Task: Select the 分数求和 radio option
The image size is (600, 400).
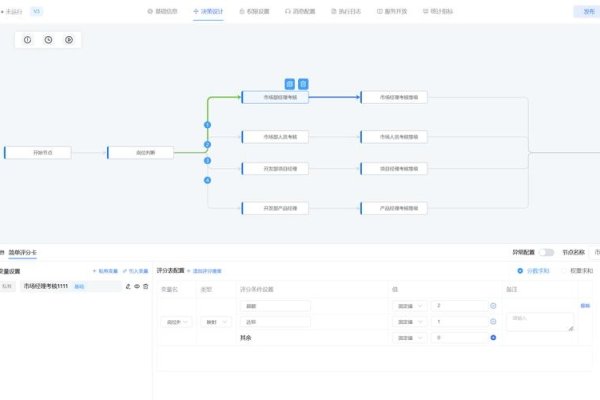Action: [x=535, y=271]
